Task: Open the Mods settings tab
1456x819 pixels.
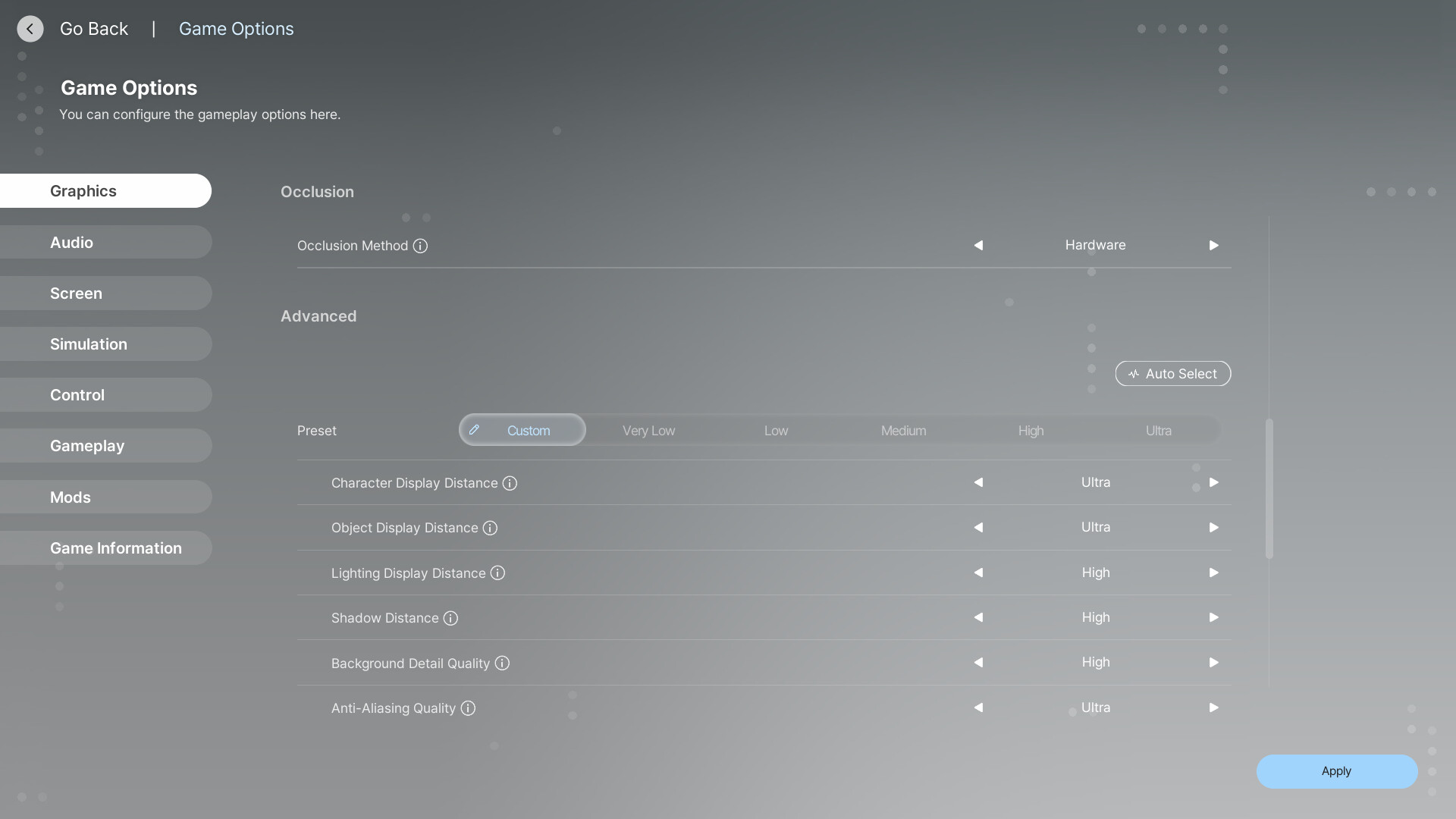Action: [x=105, y=497]
